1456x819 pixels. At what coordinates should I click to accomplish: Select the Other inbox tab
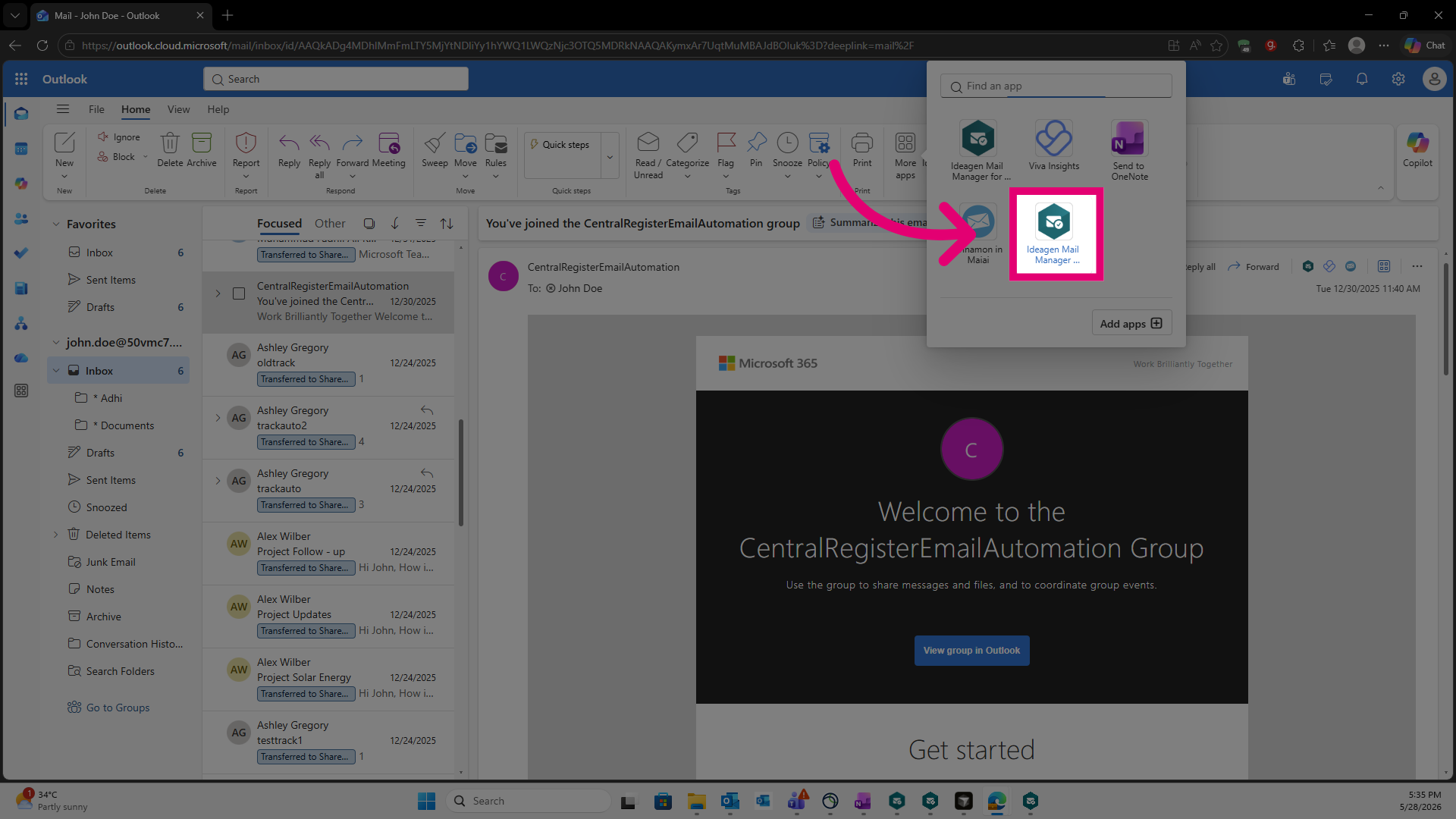330,224
